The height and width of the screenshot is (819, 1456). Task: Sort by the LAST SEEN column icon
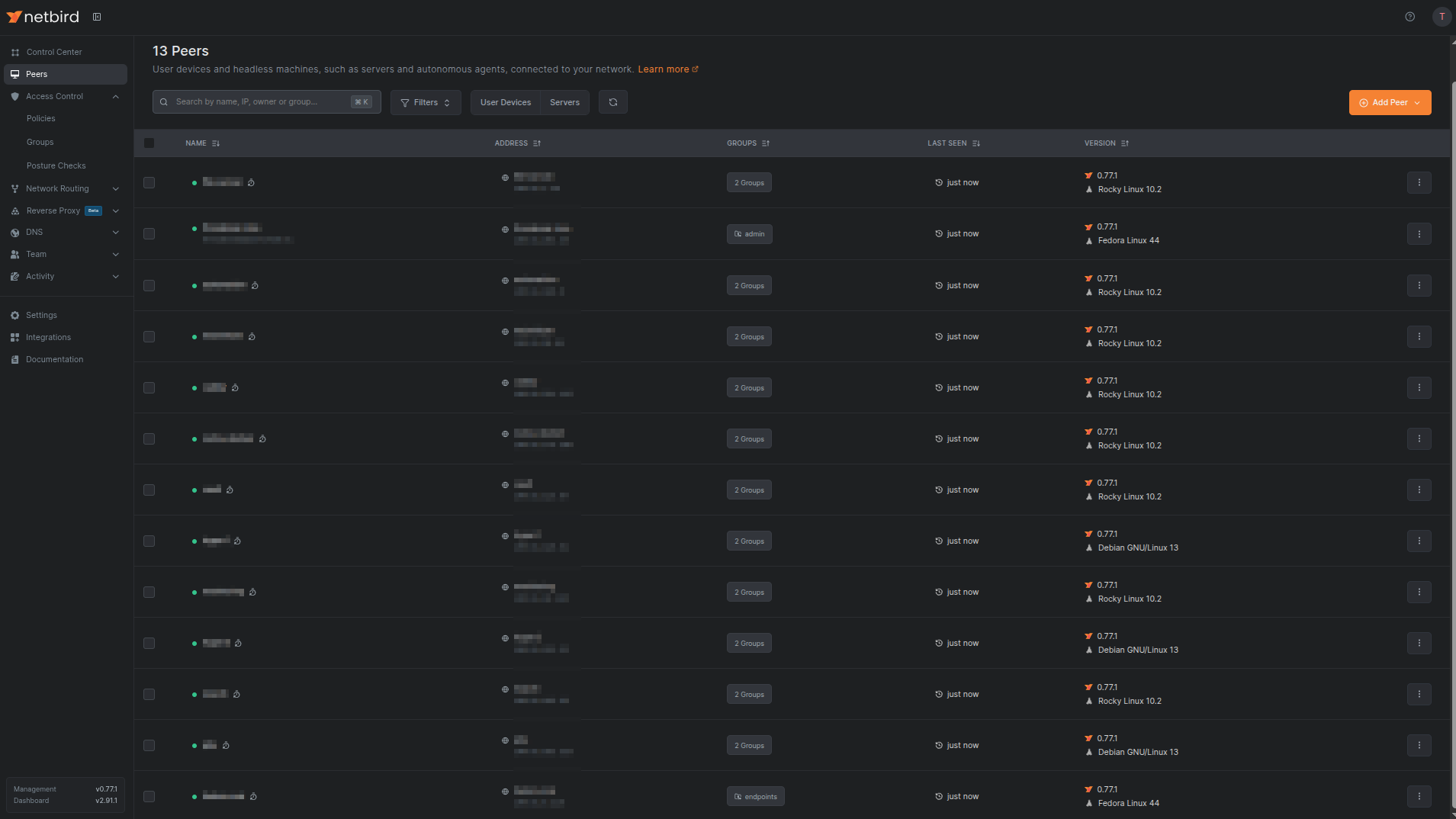976,143
